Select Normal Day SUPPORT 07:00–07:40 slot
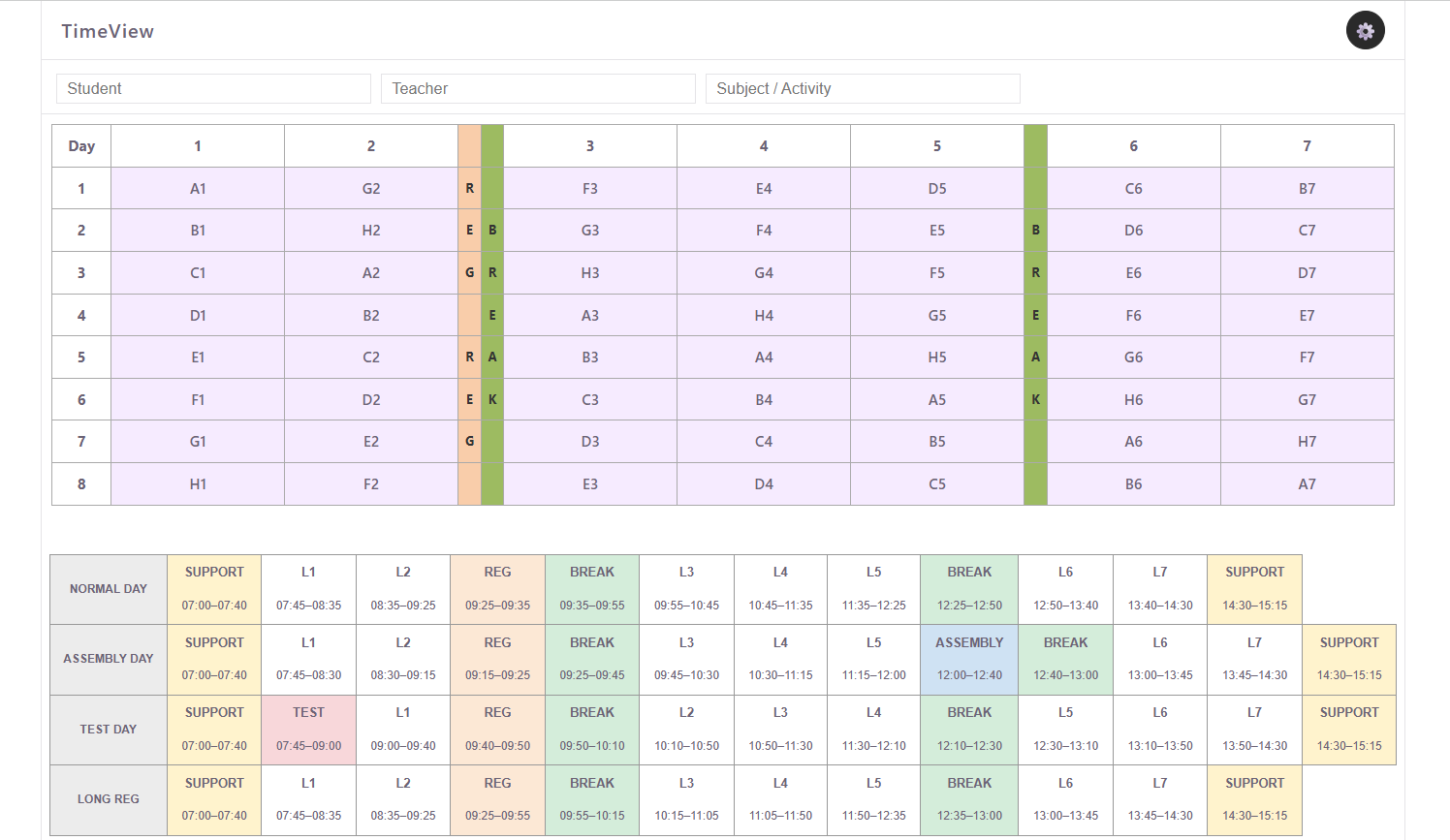 click(214, 589)
